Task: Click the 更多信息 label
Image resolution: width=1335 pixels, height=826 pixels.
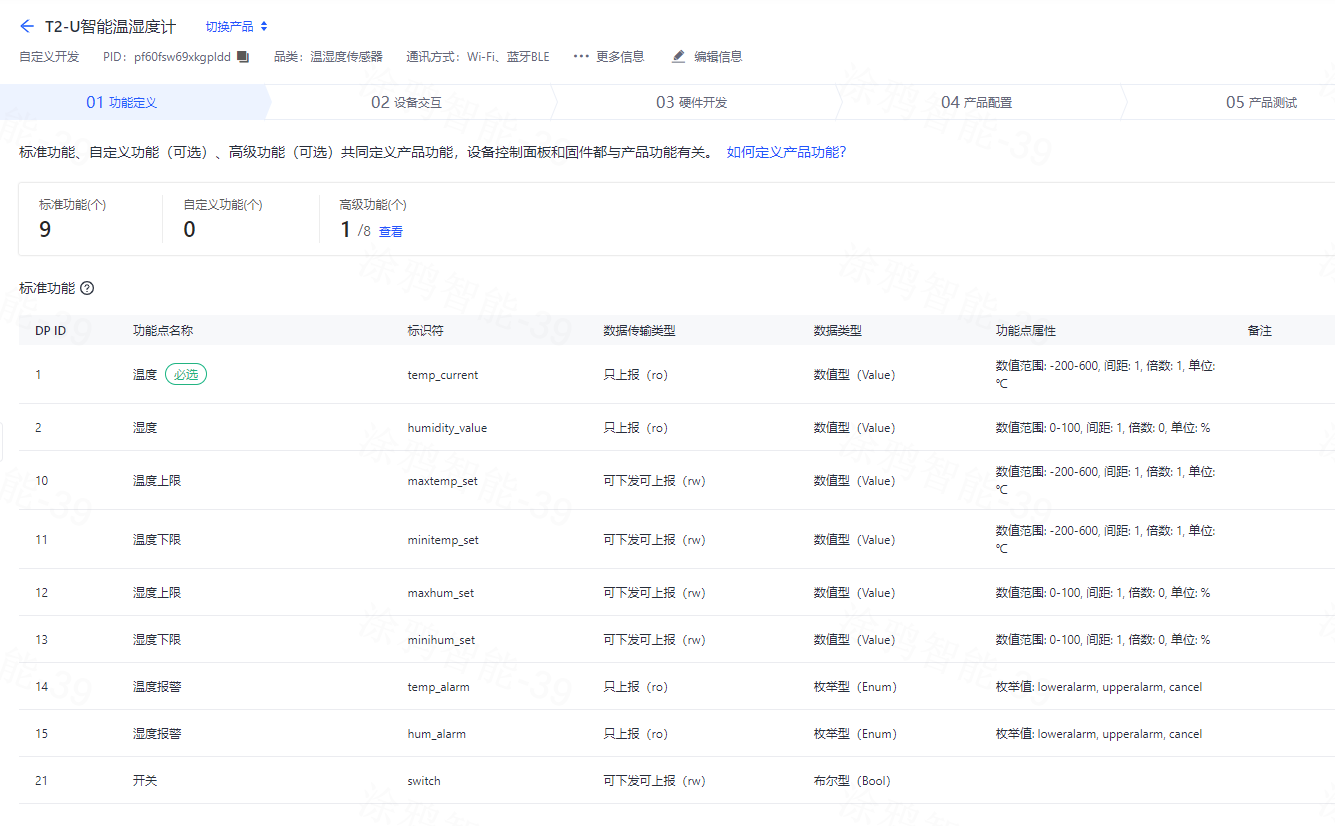Action: 620,57
